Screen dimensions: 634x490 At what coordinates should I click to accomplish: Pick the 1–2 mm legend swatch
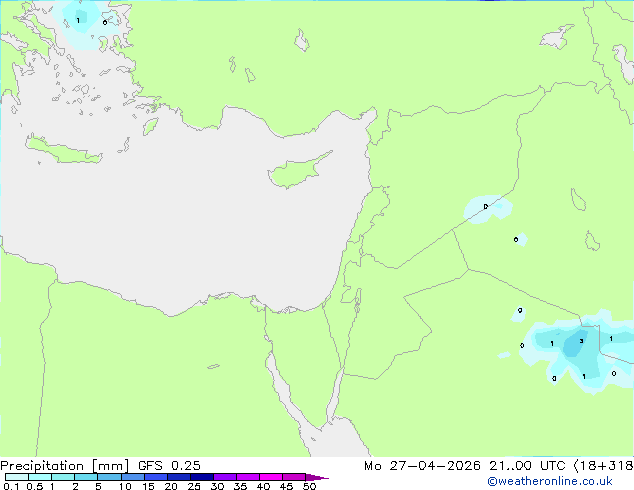click(x=63, y=477)
